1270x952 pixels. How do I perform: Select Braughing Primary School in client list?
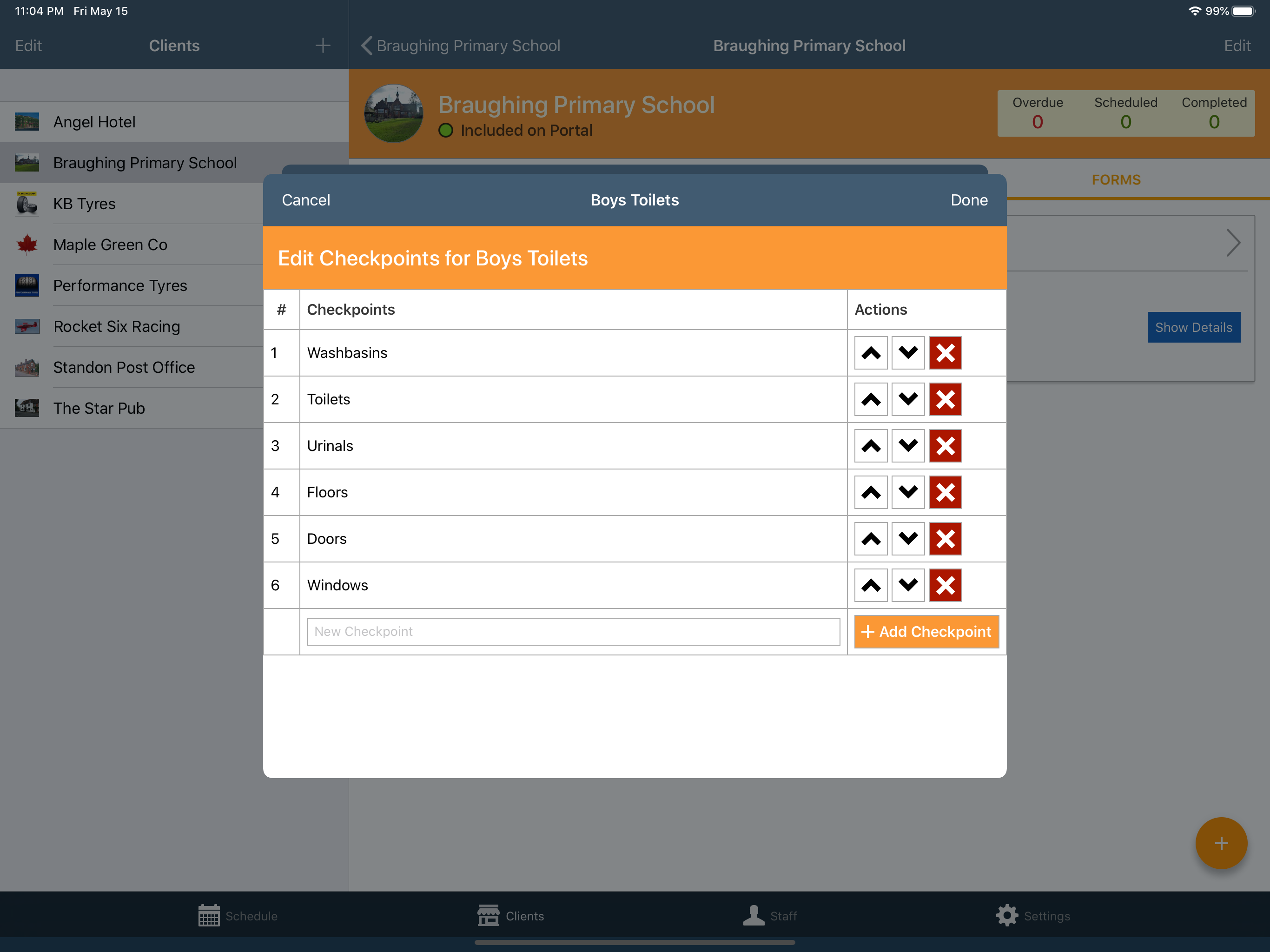click(174, 163)
